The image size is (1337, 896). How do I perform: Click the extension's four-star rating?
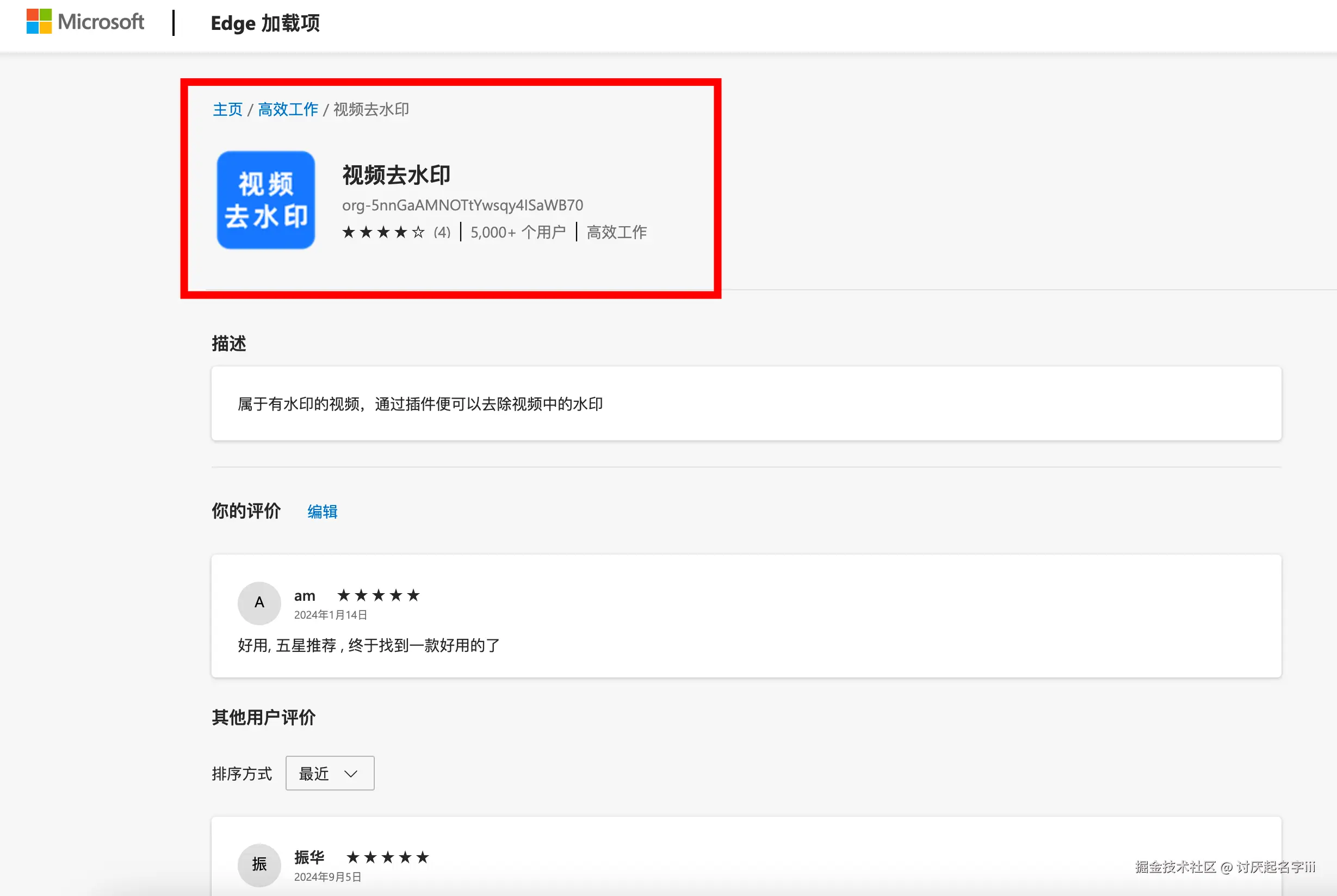[x=383, y=232]
